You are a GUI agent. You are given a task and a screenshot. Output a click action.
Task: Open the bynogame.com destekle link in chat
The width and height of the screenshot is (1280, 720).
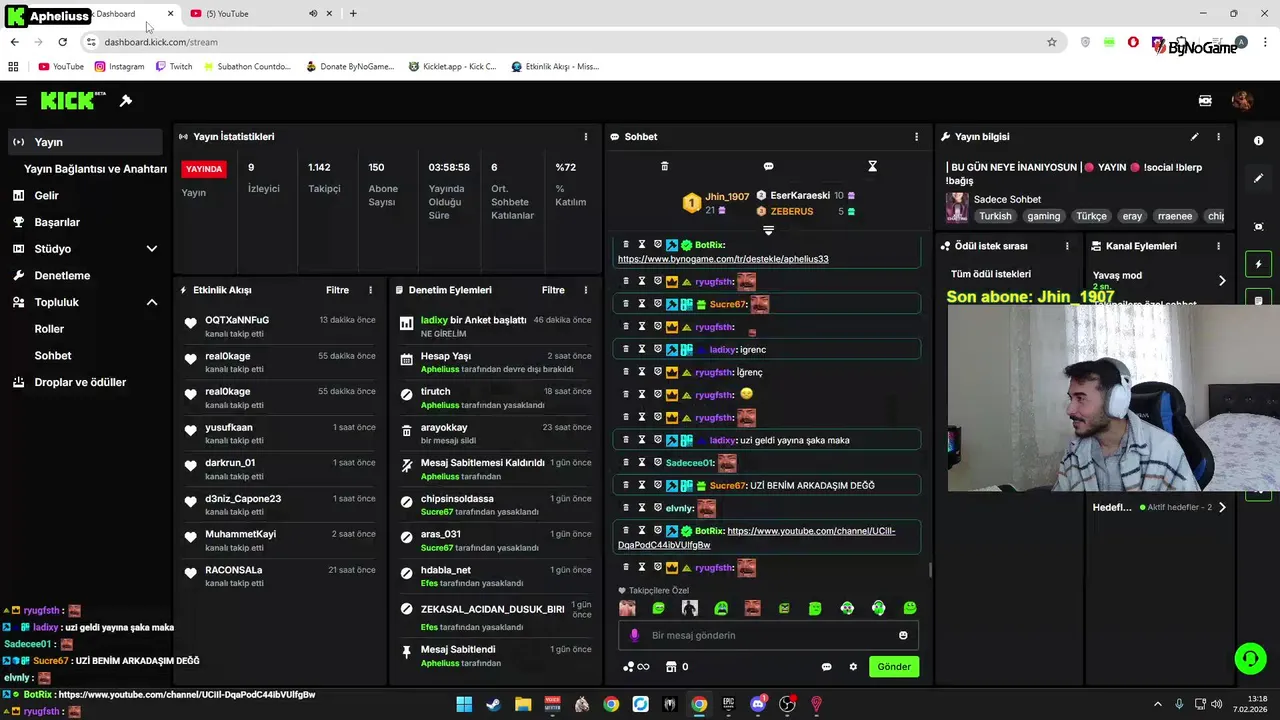point(723,259)
